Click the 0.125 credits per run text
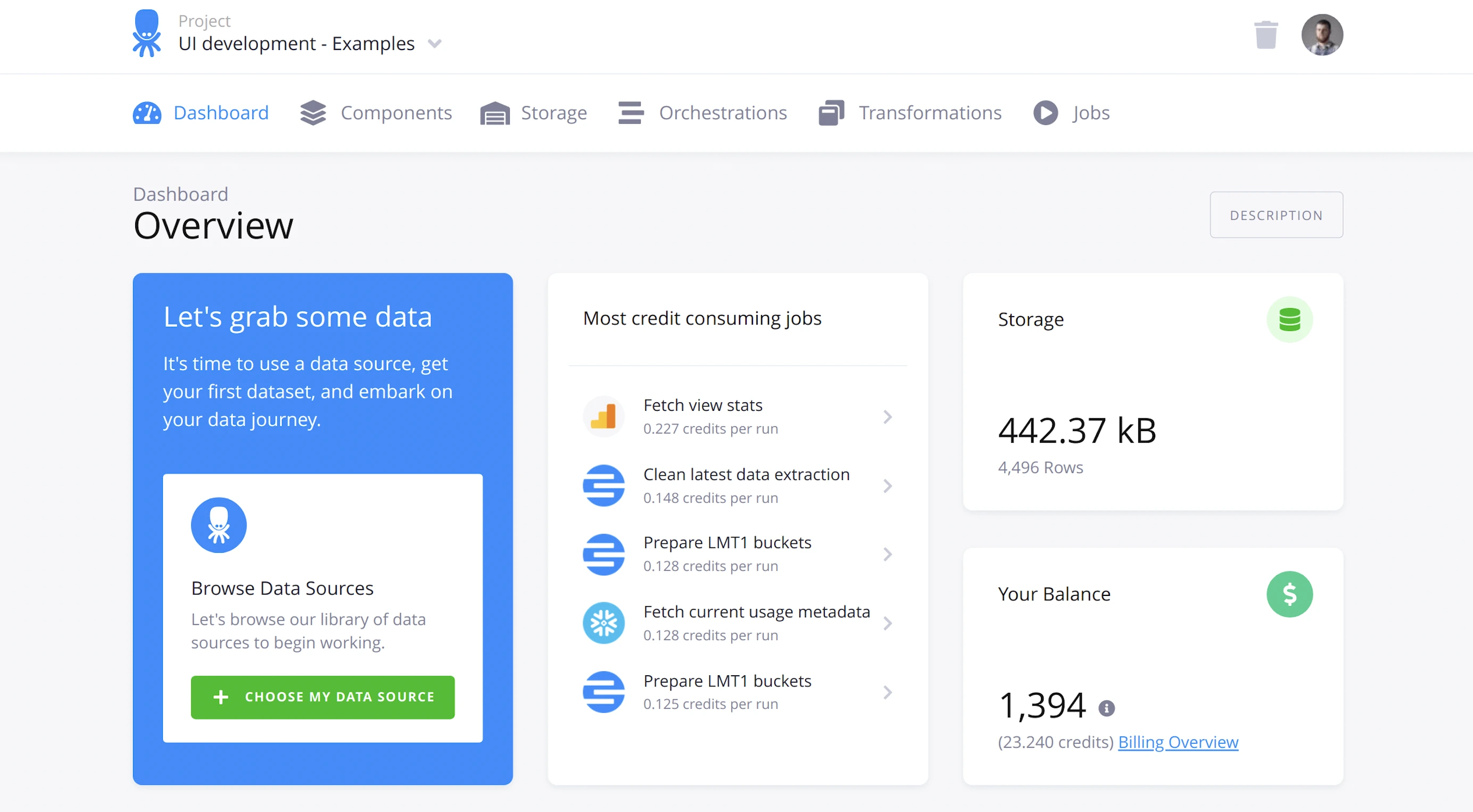The height and width of the screenshot is (812, 1473). [710, 704]
